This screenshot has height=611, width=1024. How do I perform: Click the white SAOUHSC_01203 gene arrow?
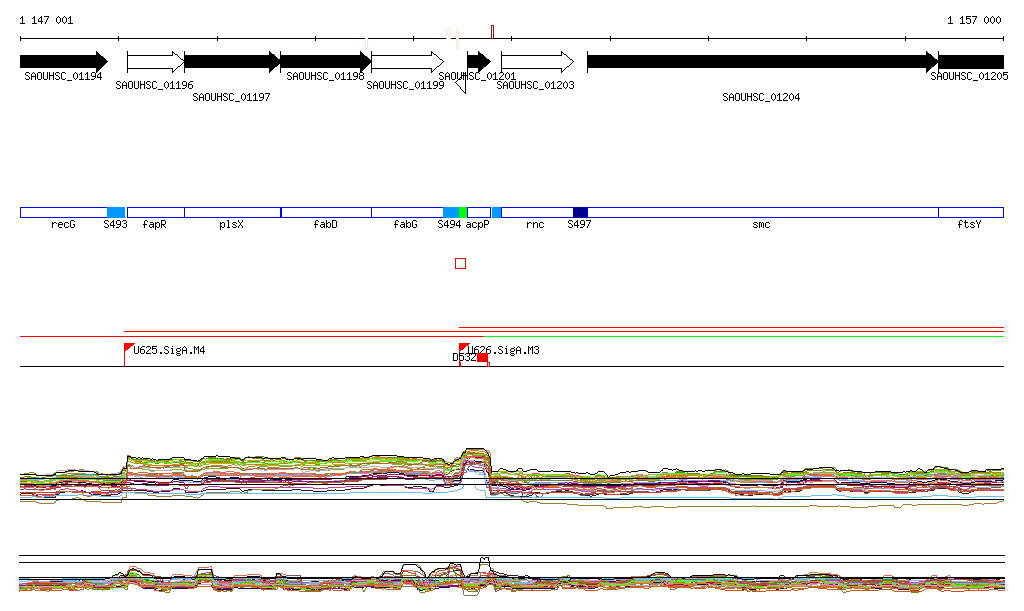point(537,62)
